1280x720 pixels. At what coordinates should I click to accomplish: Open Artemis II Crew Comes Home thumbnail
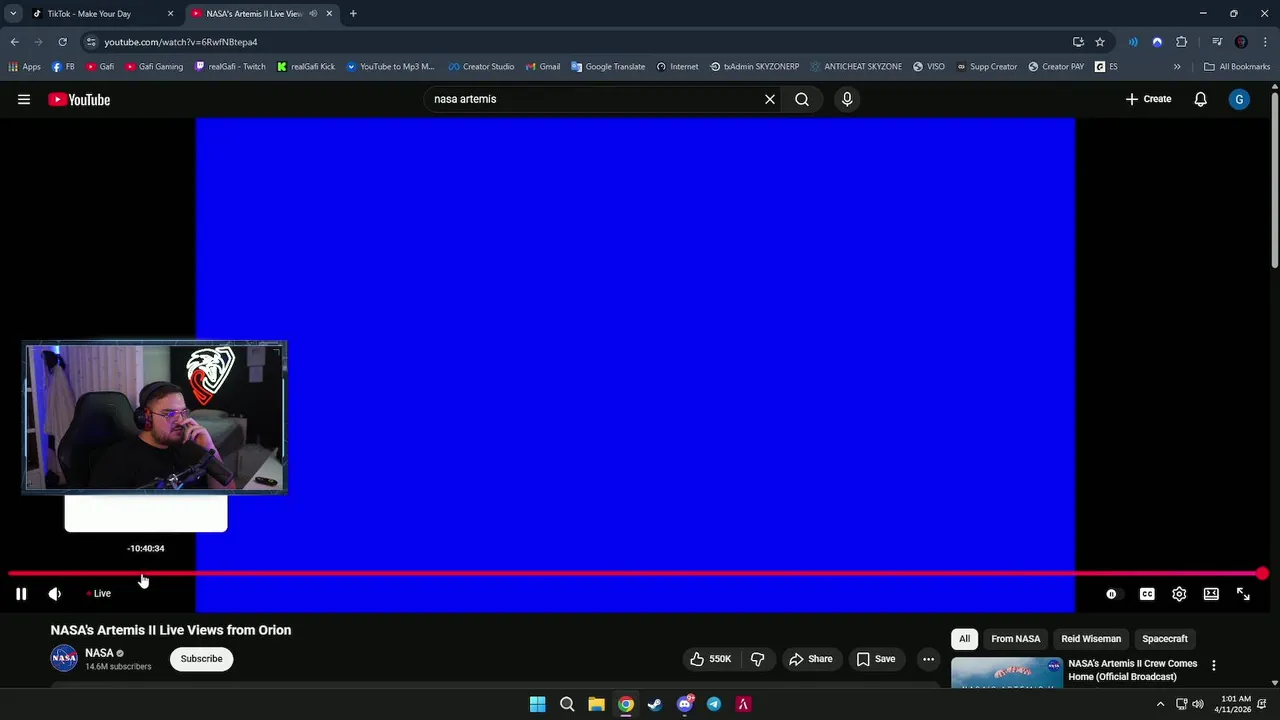pyautogui.click(x=1007, y=673)
